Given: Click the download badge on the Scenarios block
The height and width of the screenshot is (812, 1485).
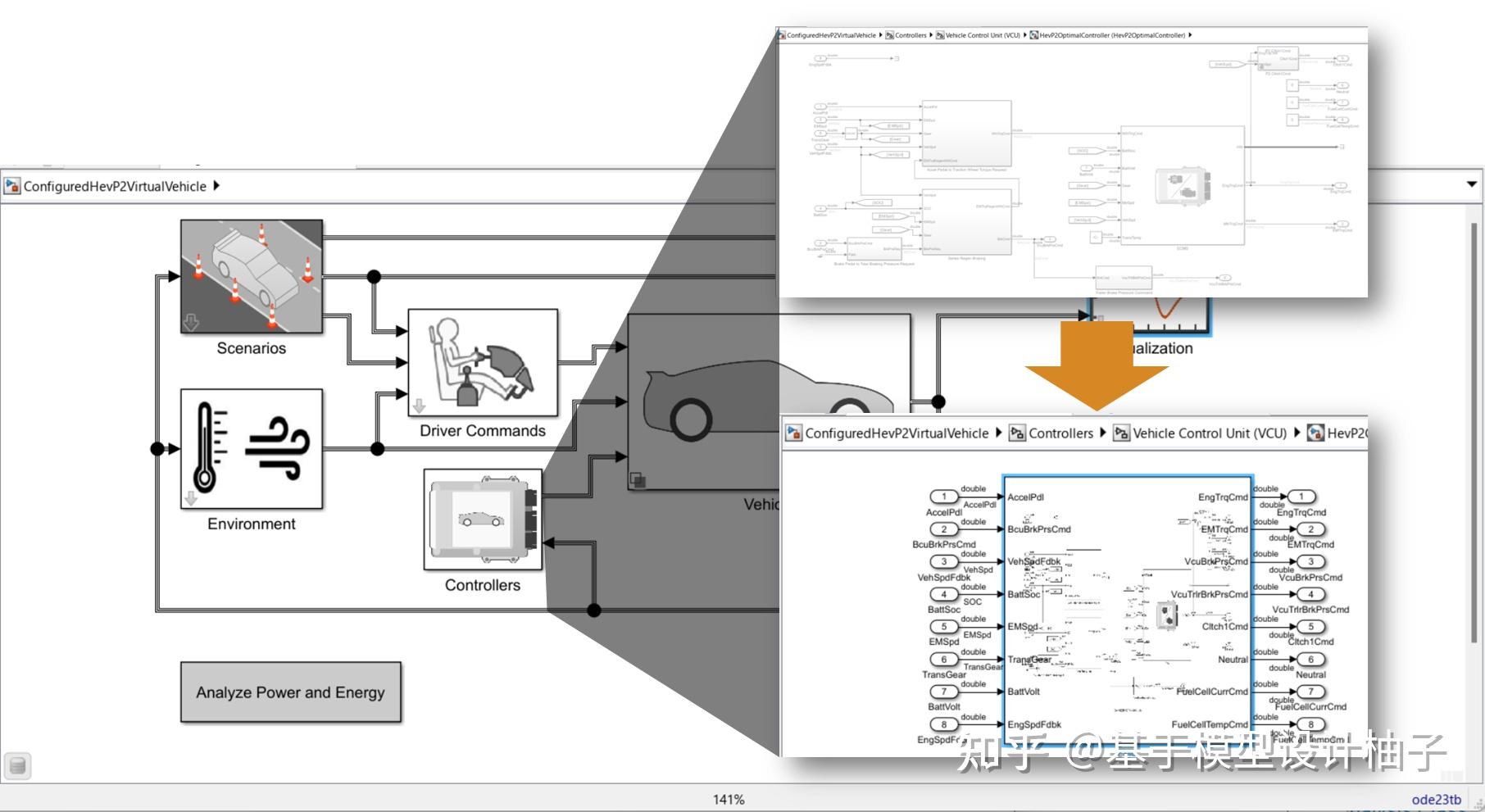Looking at the screenshot, I should 192,323.
